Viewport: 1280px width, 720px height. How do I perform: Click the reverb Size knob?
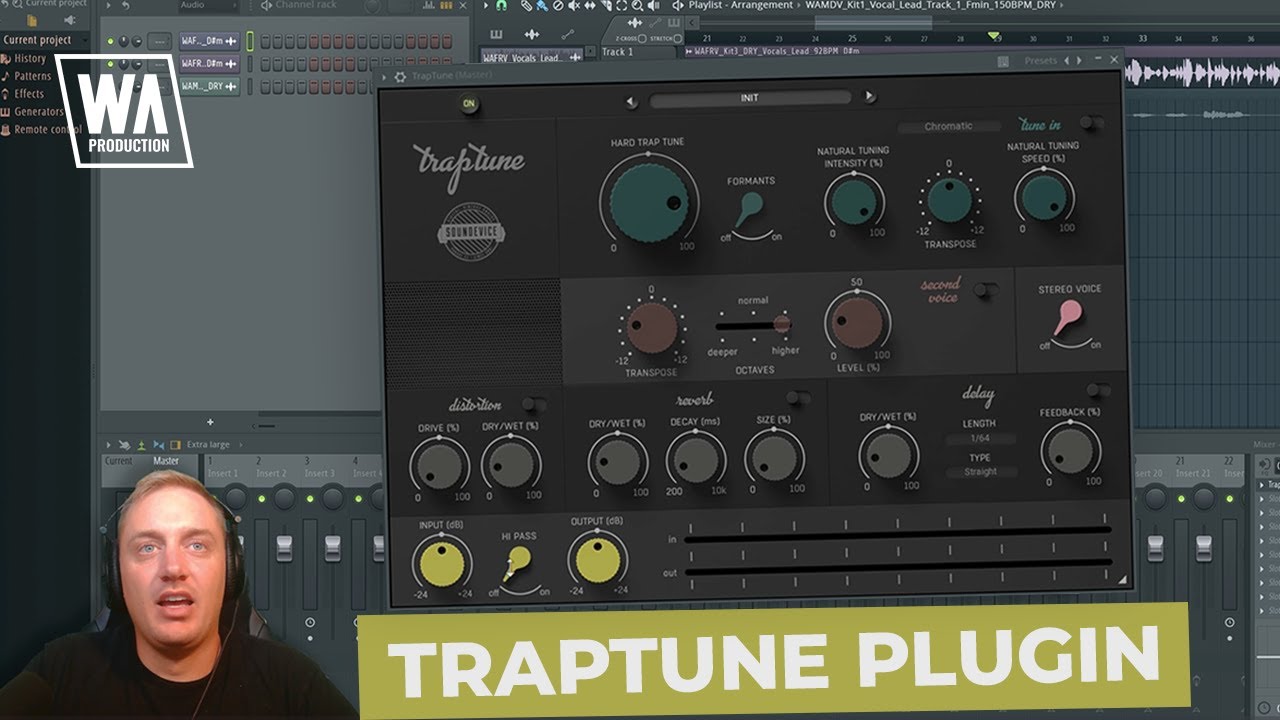click(773, 456)
